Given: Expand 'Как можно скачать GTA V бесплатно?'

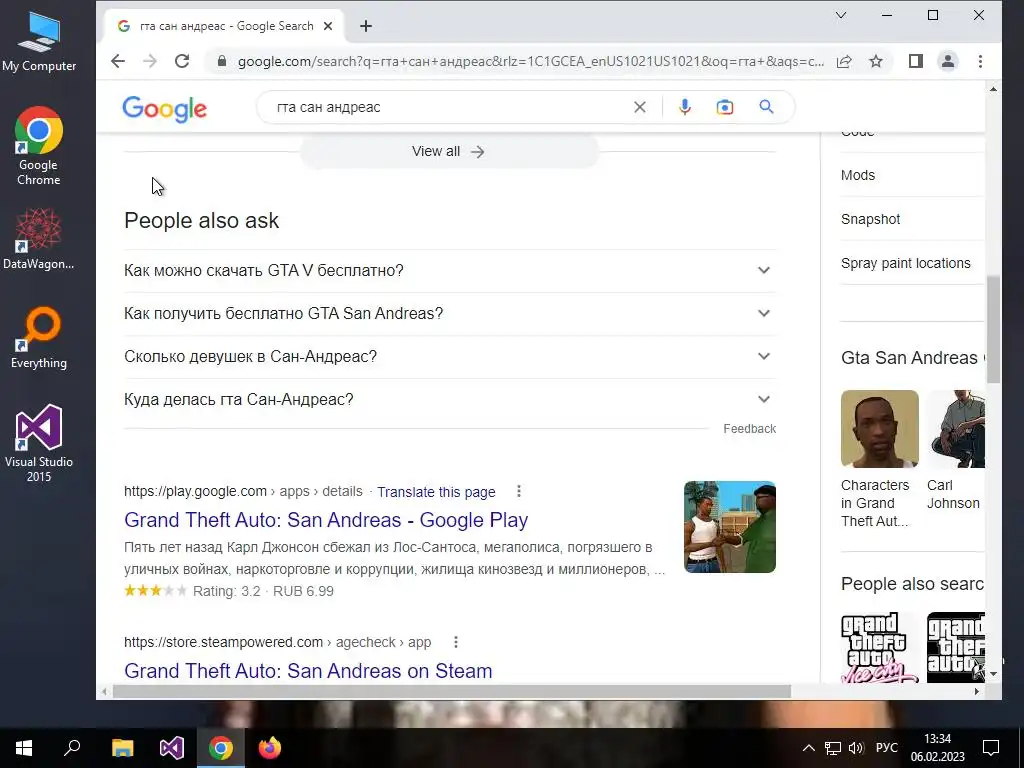Looking at the screenshot, I should click(450, 270).
